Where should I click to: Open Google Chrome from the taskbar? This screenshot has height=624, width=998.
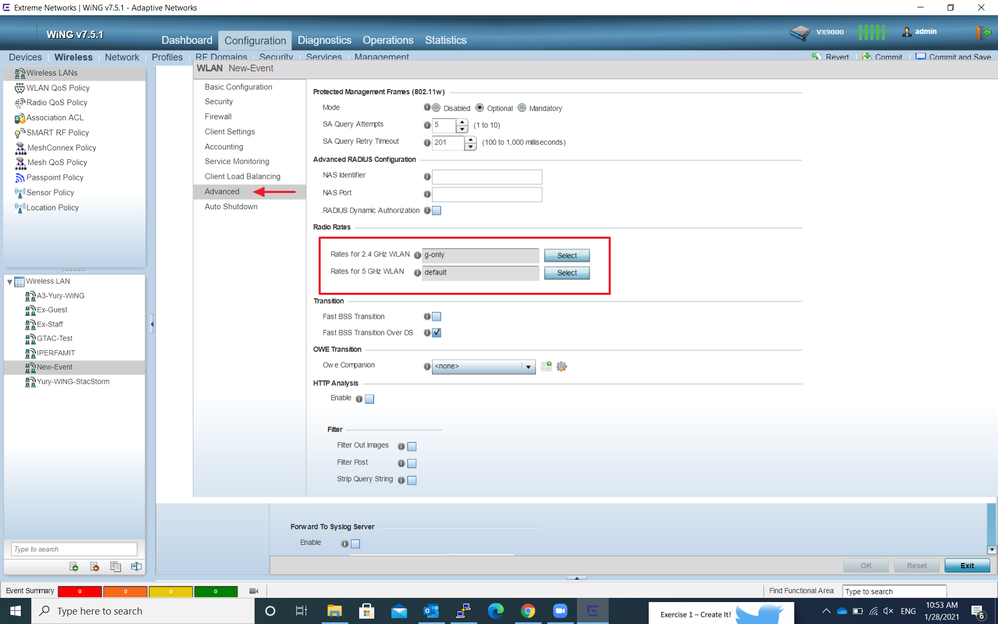pyautogui.click(x=528, y=611)
